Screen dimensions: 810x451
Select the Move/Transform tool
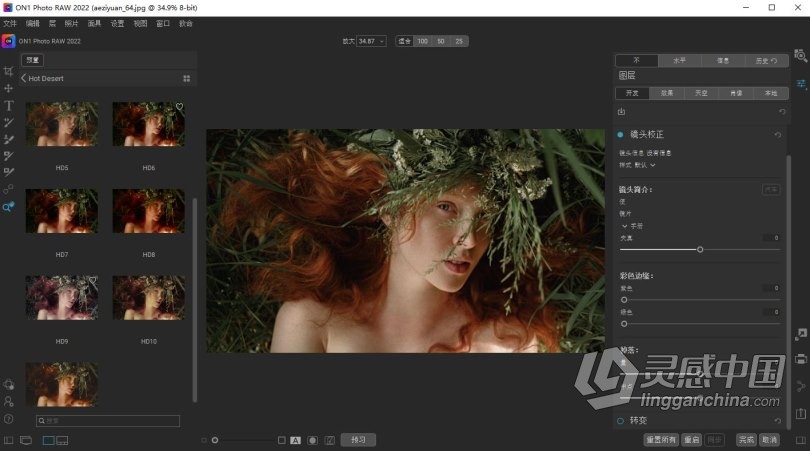click(x=8, y=88)
